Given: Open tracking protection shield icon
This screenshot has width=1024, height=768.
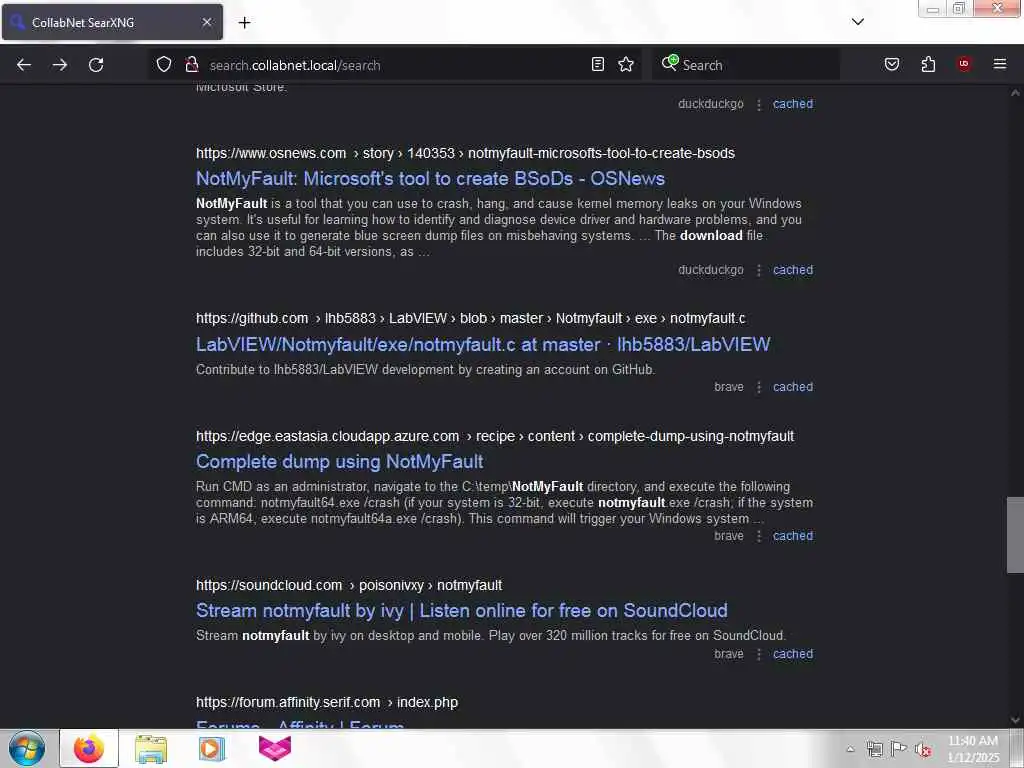Looking at the screenshot, I should (164, 65).
